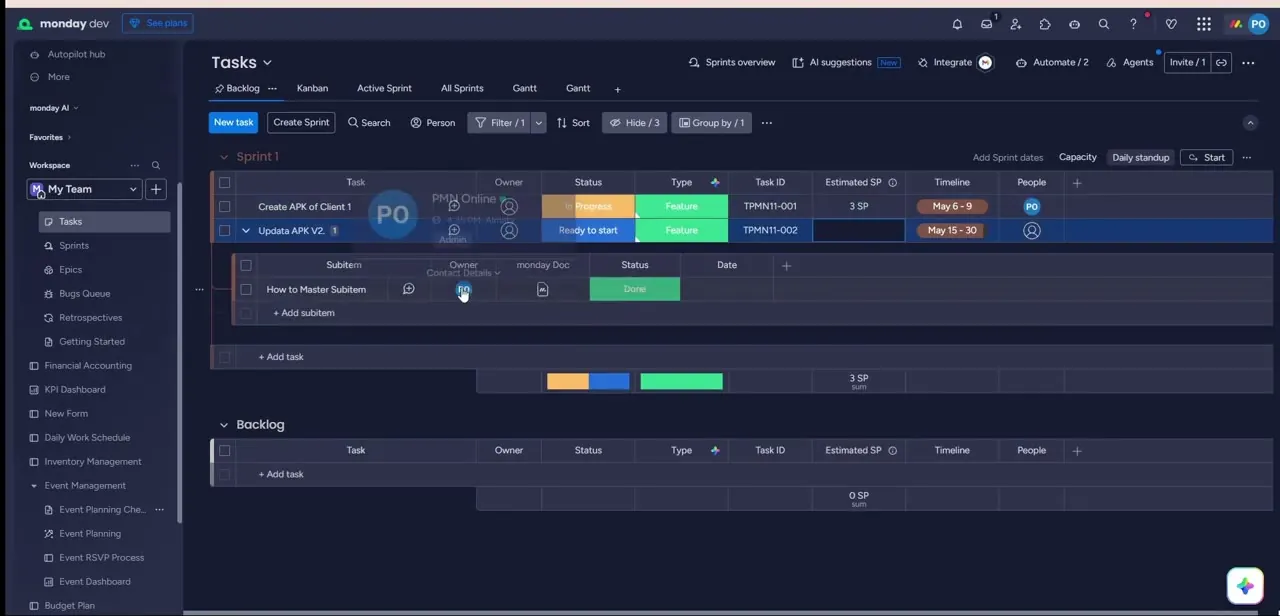Open the search magnifier in top bar
Viewport: 1280px width, 616px height.
pos(1104,24)
